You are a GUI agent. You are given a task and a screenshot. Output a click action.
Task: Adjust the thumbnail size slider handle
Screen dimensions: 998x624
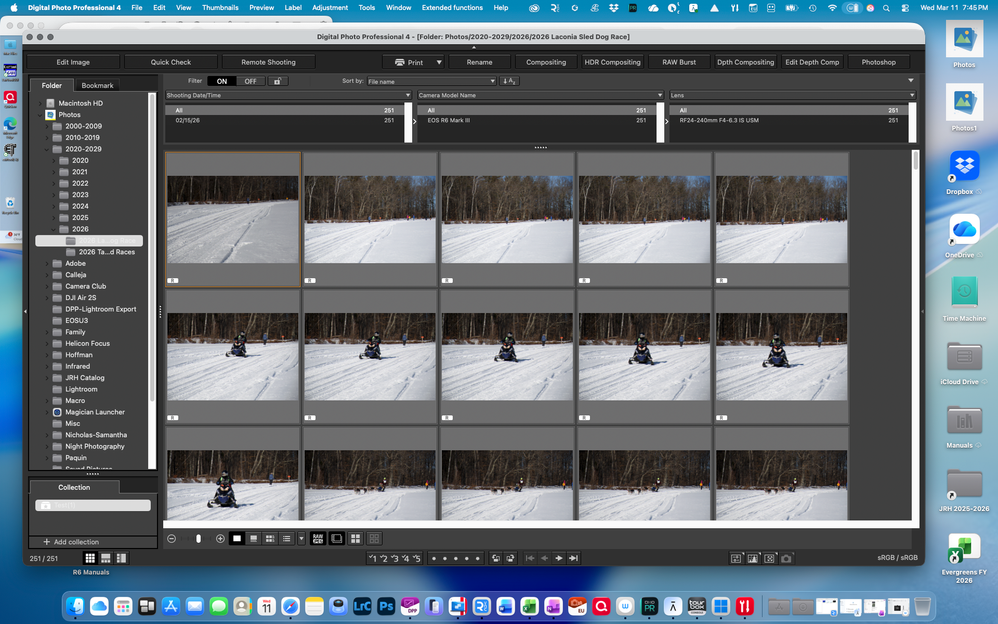point(199,539)
